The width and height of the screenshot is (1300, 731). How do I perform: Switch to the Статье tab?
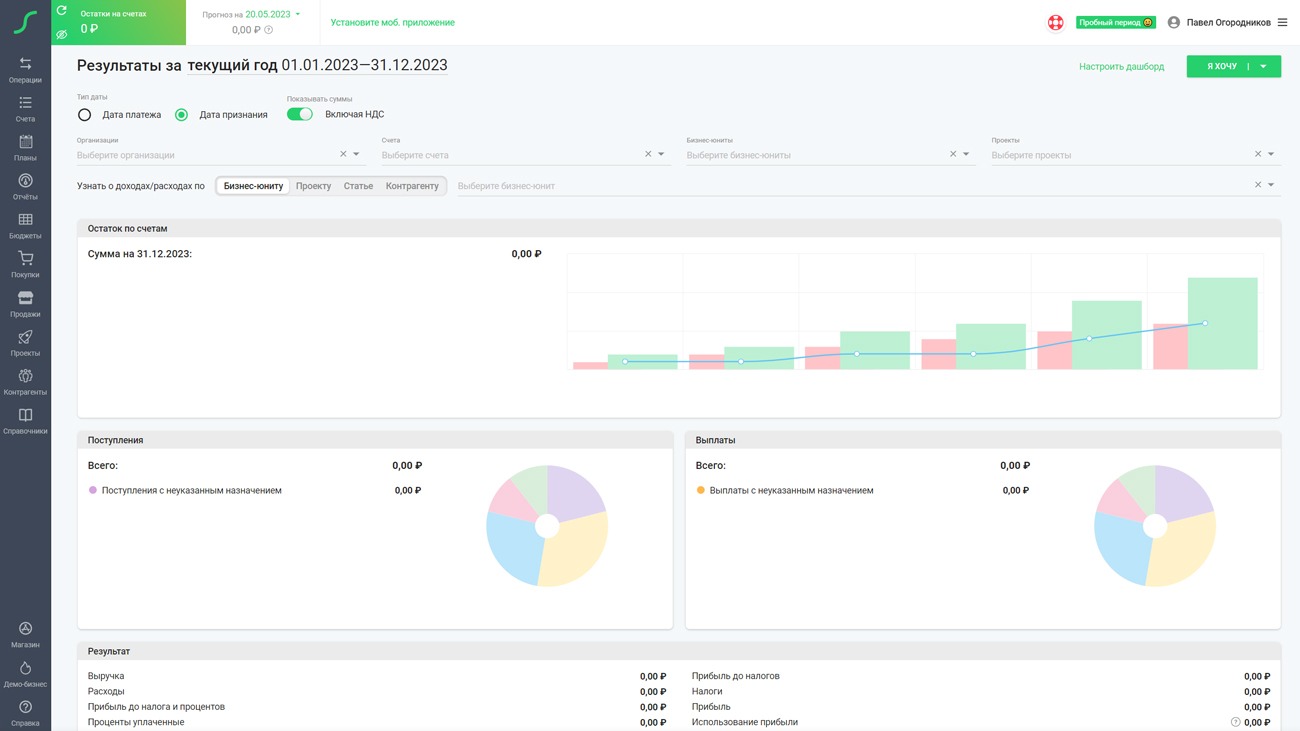click(358, 186)
